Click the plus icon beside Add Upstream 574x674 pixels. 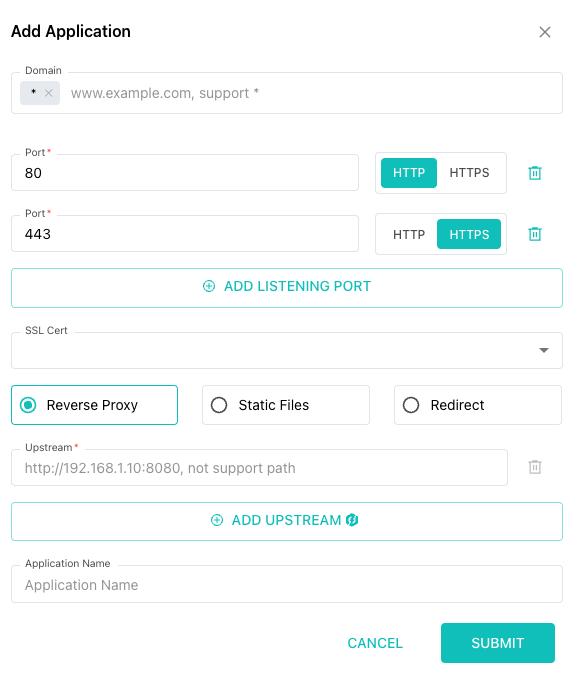click(217, 520)
